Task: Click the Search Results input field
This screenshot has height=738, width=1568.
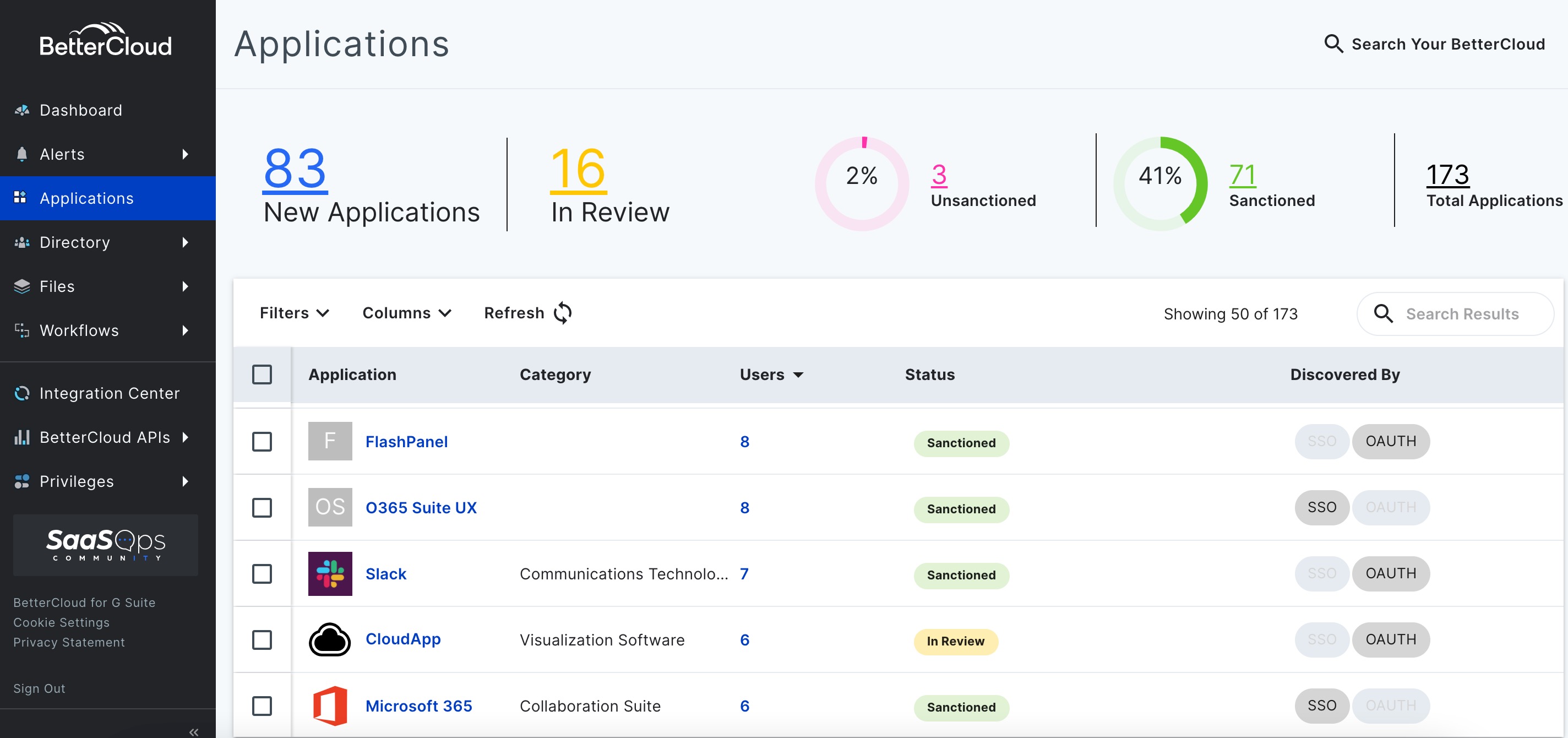Action: pyautogui.click(x=1462, y=314)
